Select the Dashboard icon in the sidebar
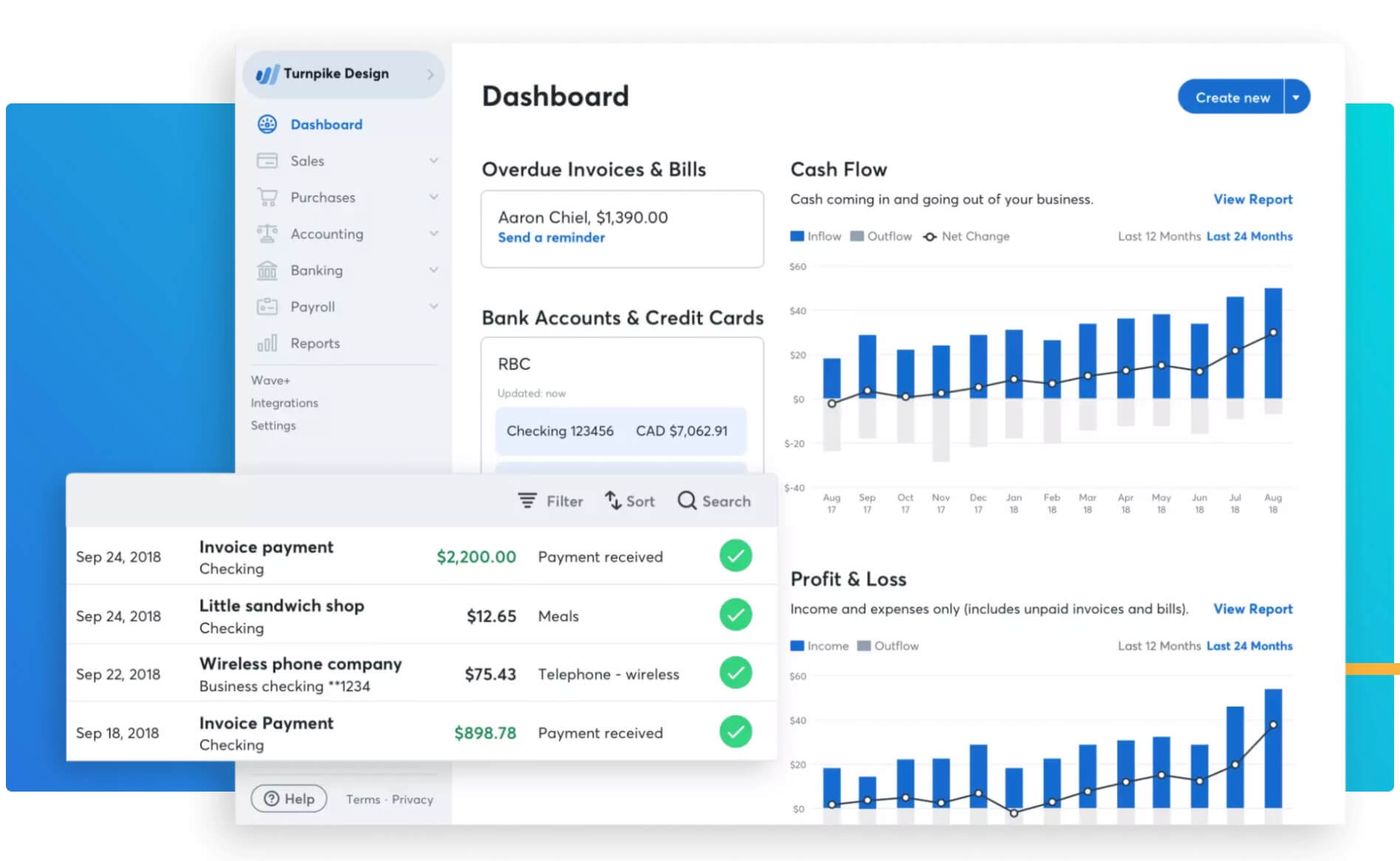The height and width of the screenshot is (861, 1400). pos(267,124)
